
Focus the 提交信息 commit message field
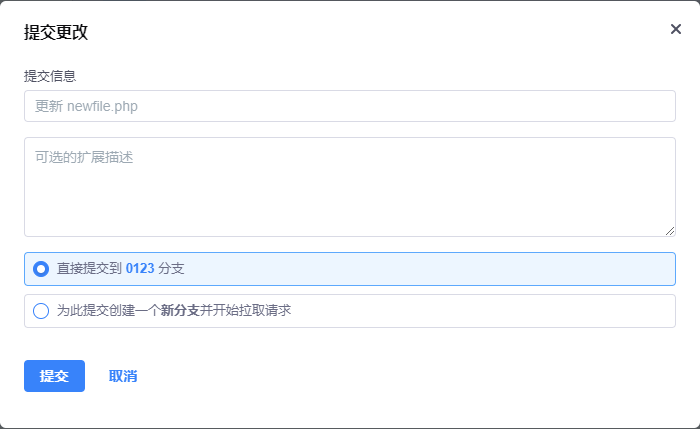click(x=350, y=106)
